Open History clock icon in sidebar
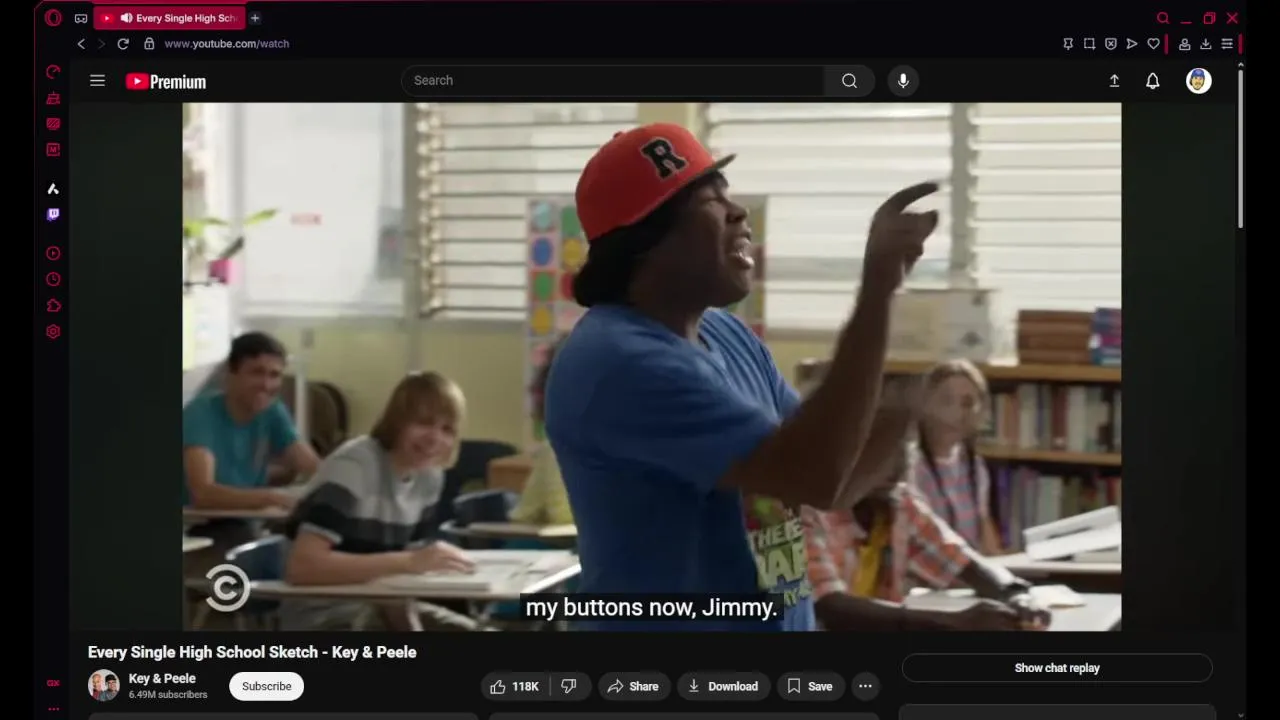The image size is (1280, 720). pyautogui.click(x=53, y=280)
